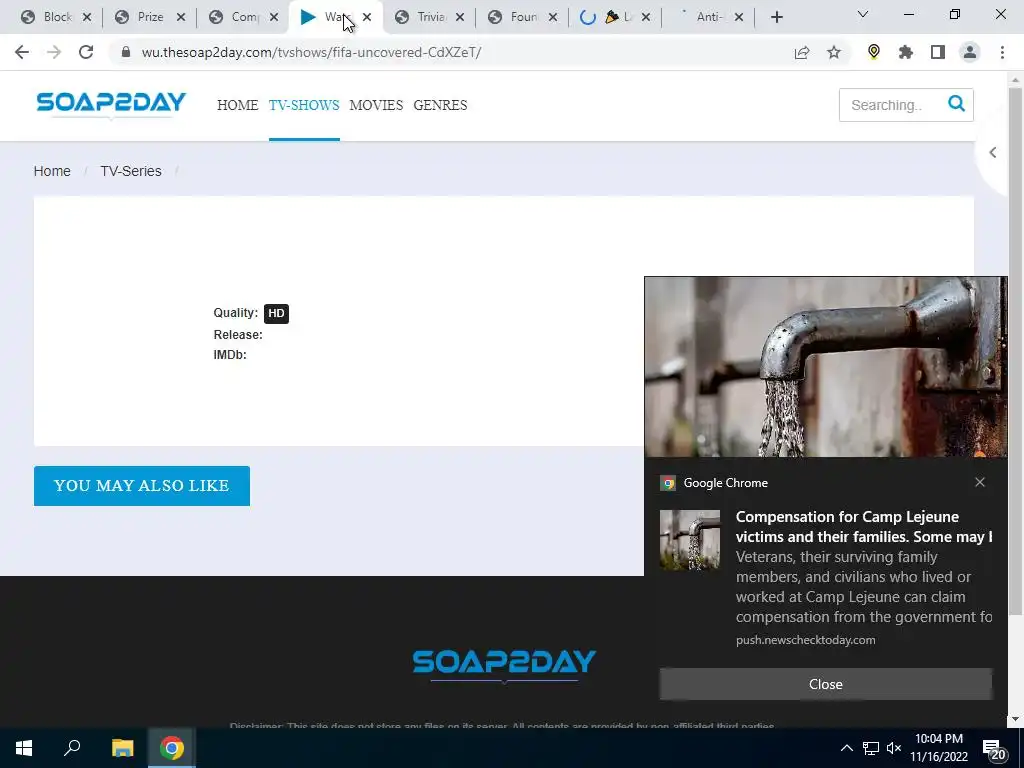This screenshot has height=768, width=1024.
Task: Open network status tray icon
Action: 871,748
